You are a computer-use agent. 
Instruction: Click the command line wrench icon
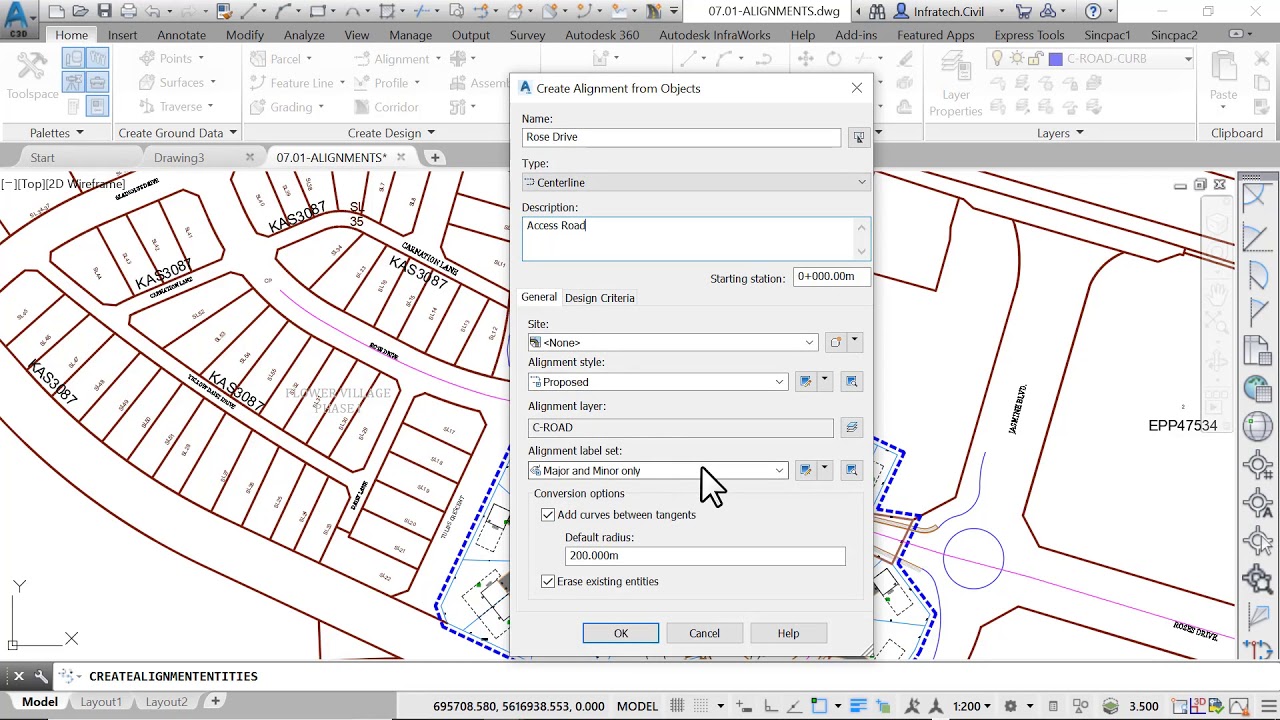point(41,676)
